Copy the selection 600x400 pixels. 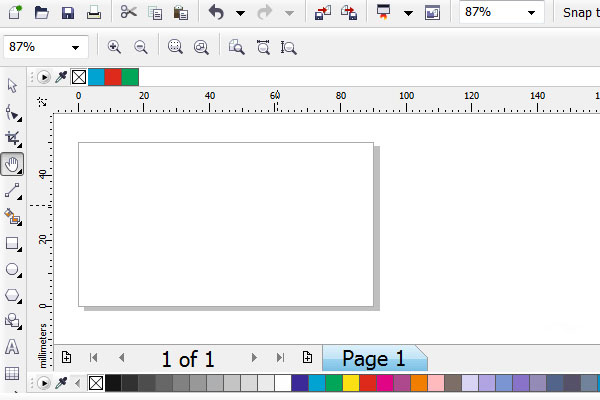[x=155, y=13]
